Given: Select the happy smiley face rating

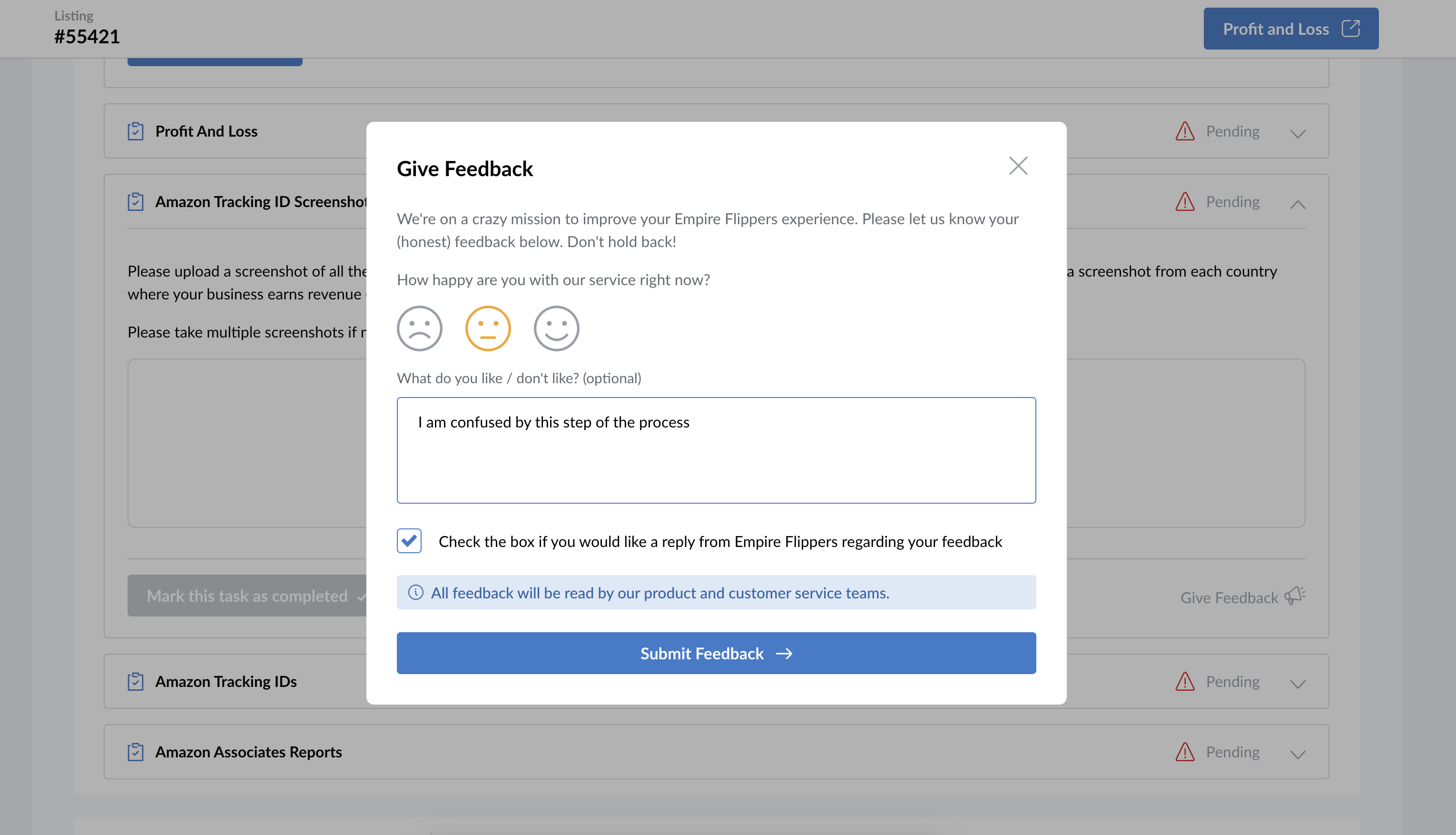Looking at the screenshot, I should click(556, 328).
